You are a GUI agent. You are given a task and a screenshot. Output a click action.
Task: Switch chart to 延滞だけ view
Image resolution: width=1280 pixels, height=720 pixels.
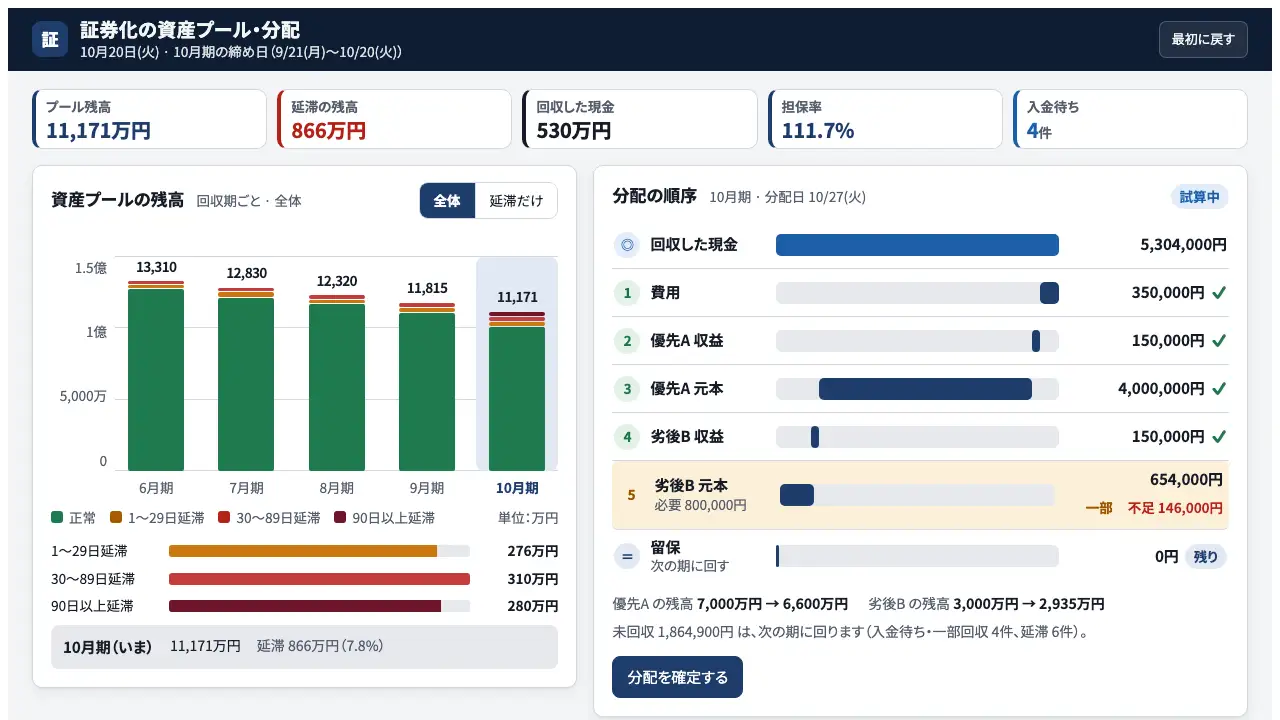[516, 201]
